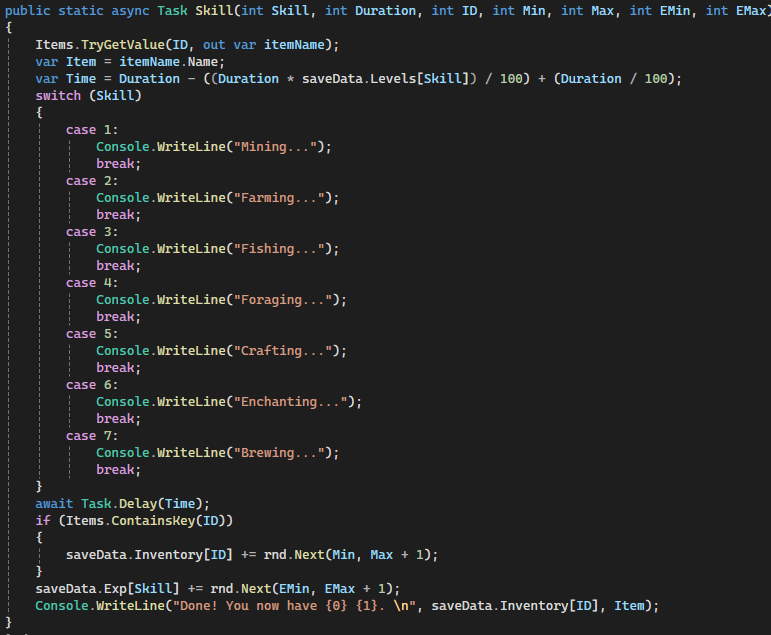Viewport: 771px width, 635px height.
Task: Click the 'case 1:' label
Action: point(92,130)
